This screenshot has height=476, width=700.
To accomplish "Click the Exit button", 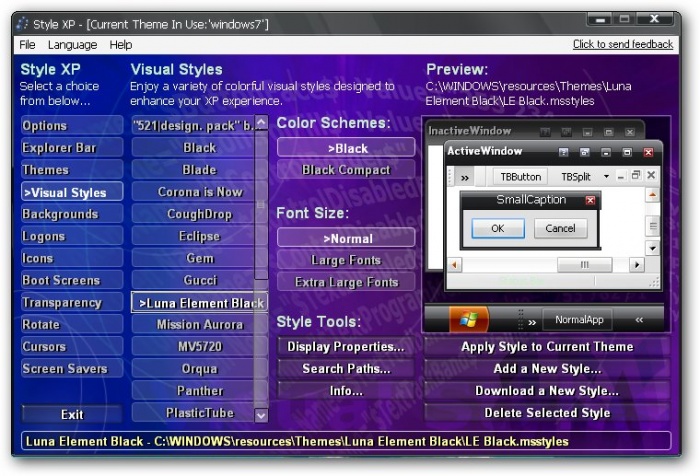I will point(72,414).
